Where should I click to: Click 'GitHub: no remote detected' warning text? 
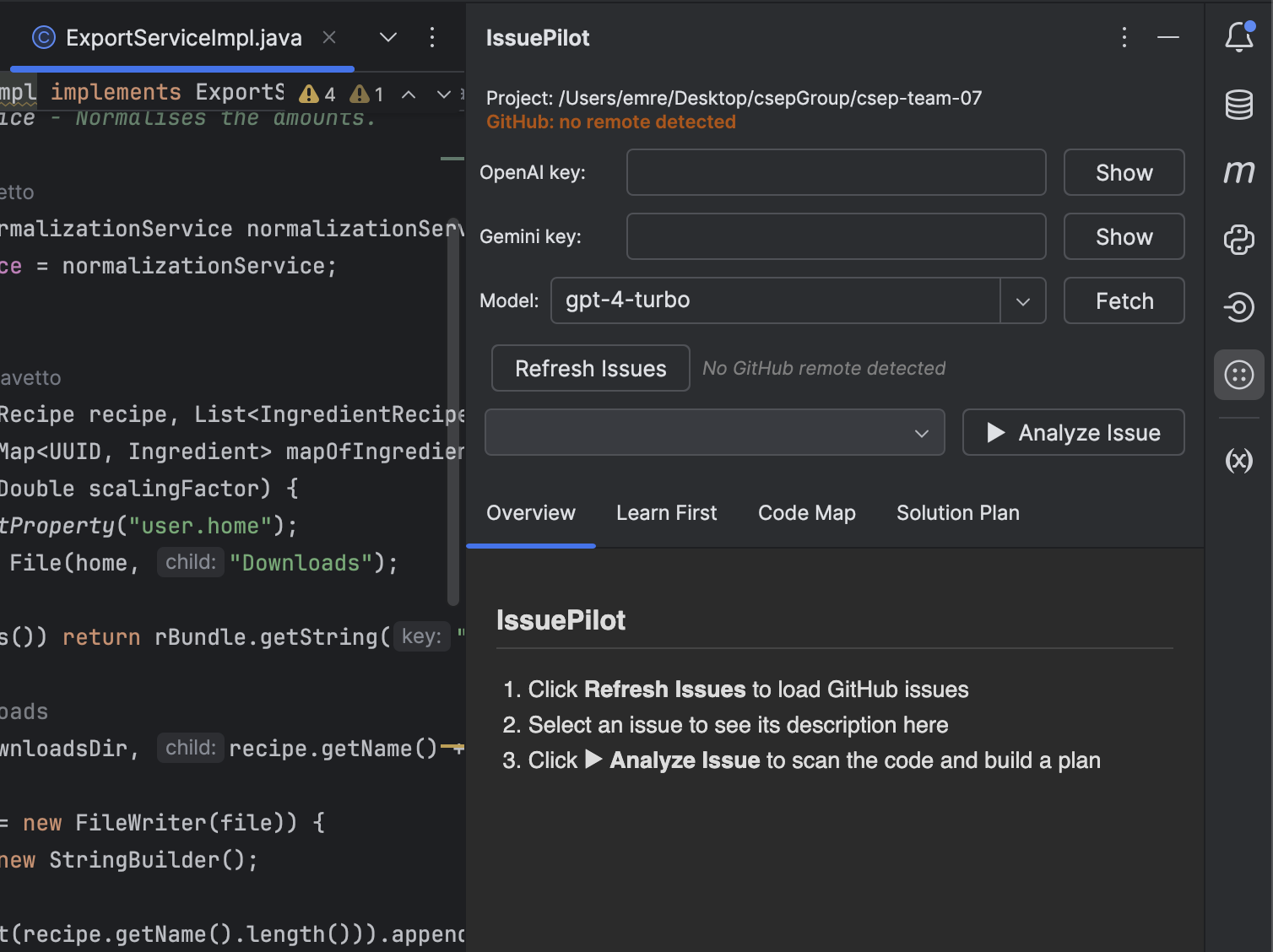[x=611, y=122]
